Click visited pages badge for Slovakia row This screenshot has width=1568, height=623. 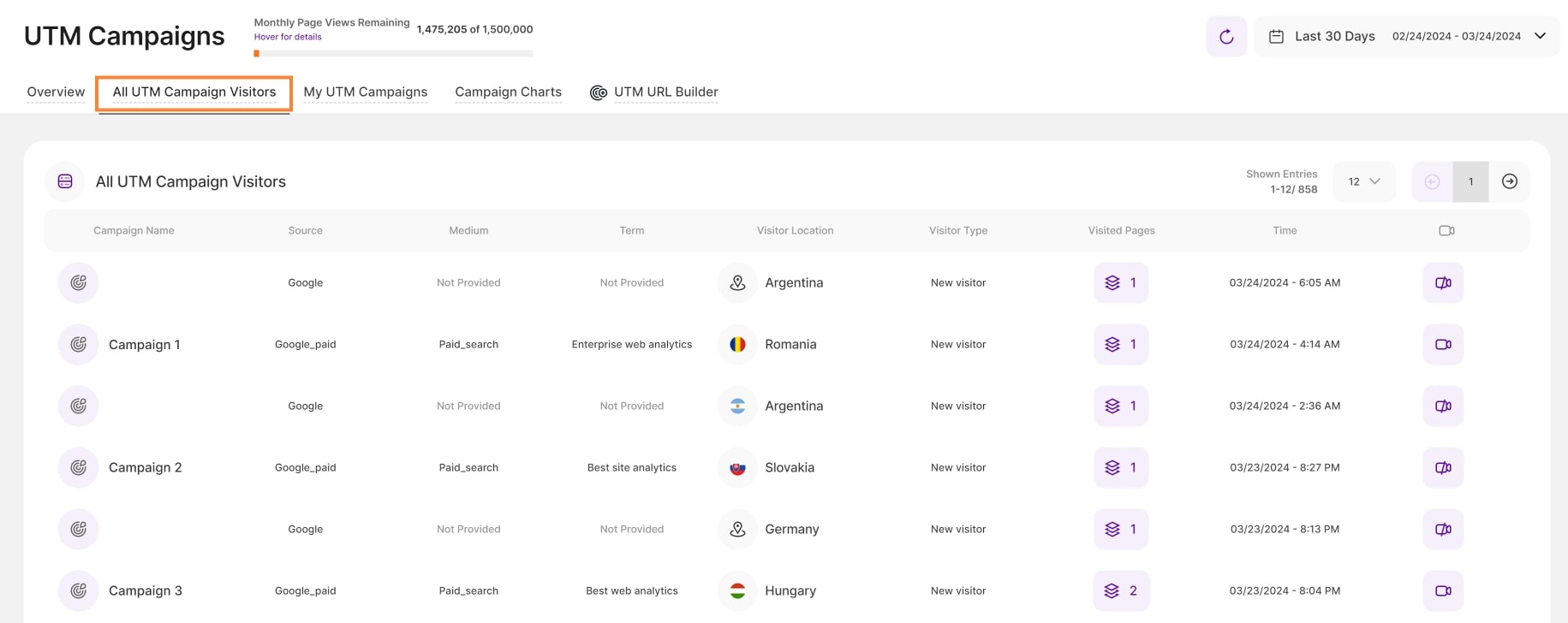pyautogui.click(x=1120, y=468)
